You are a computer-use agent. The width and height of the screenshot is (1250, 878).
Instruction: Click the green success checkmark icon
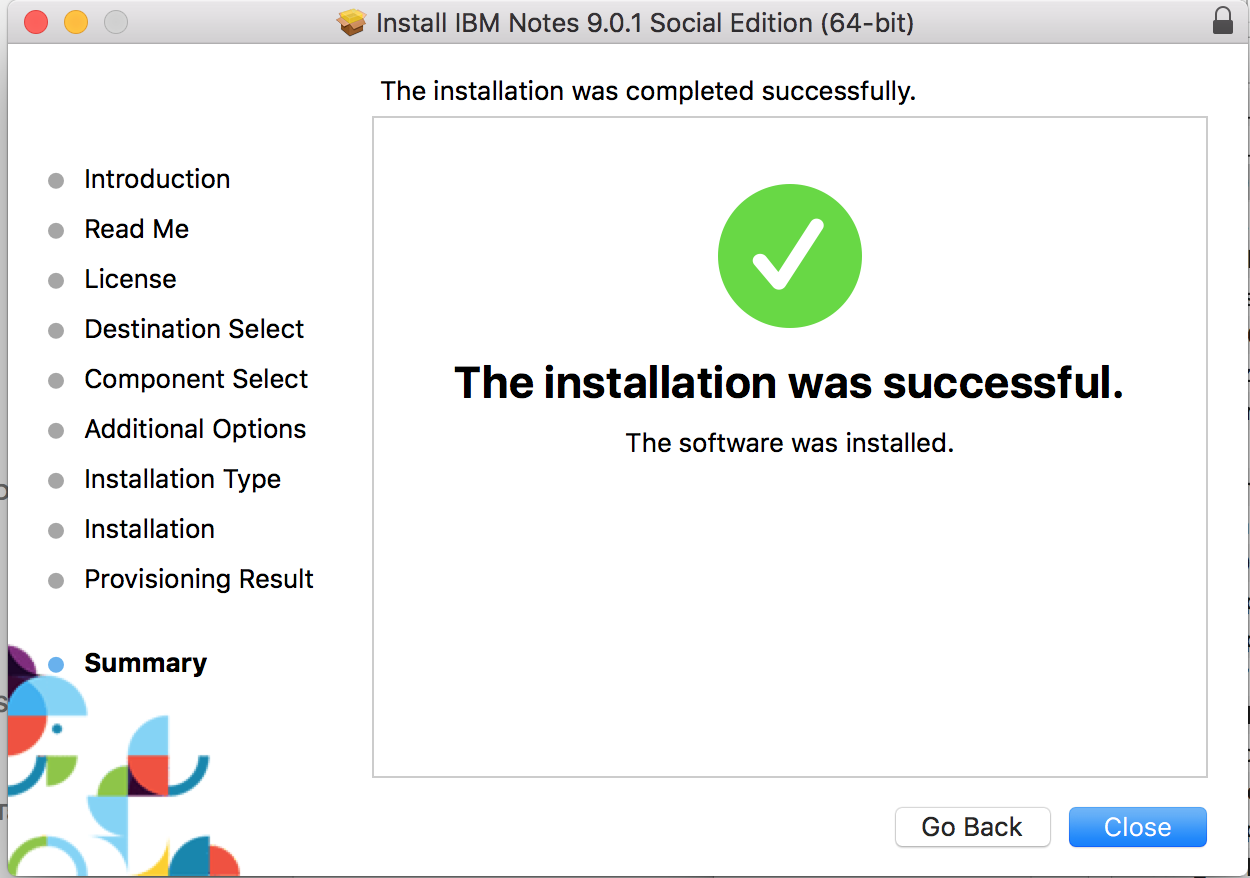(x=790, y=256)
